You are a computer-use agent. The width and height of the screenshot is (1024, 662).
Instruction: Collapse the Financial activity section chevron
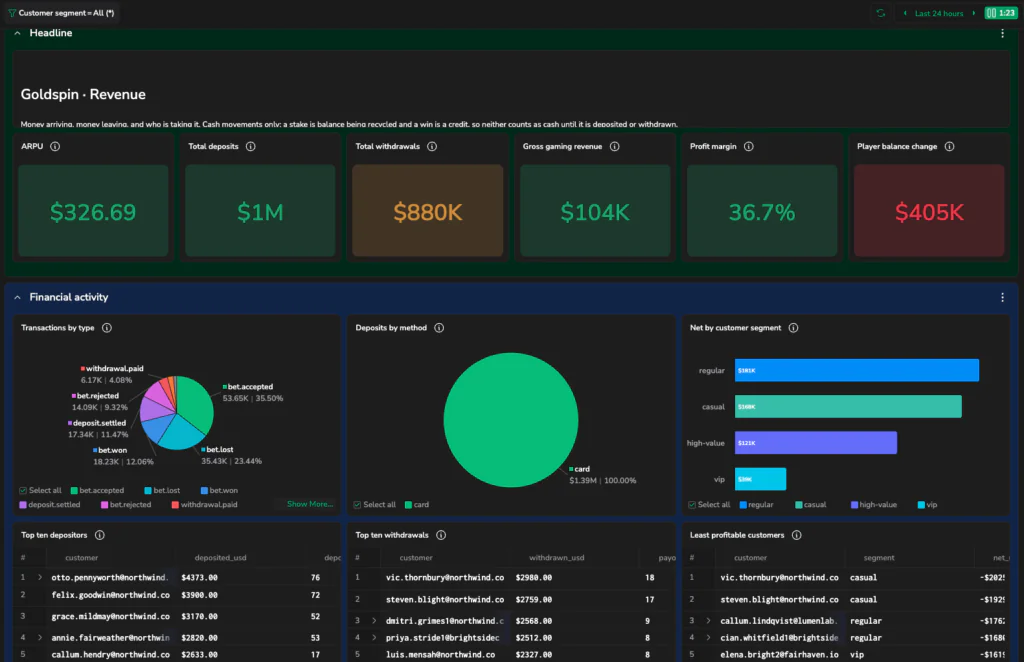(x=18, y=297)
